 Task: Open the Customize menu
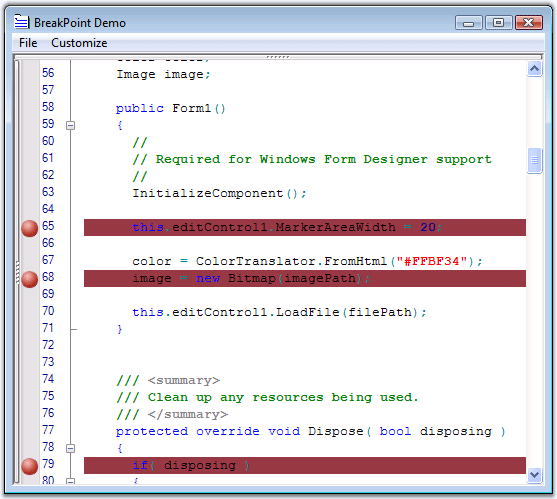pos(79,43)
